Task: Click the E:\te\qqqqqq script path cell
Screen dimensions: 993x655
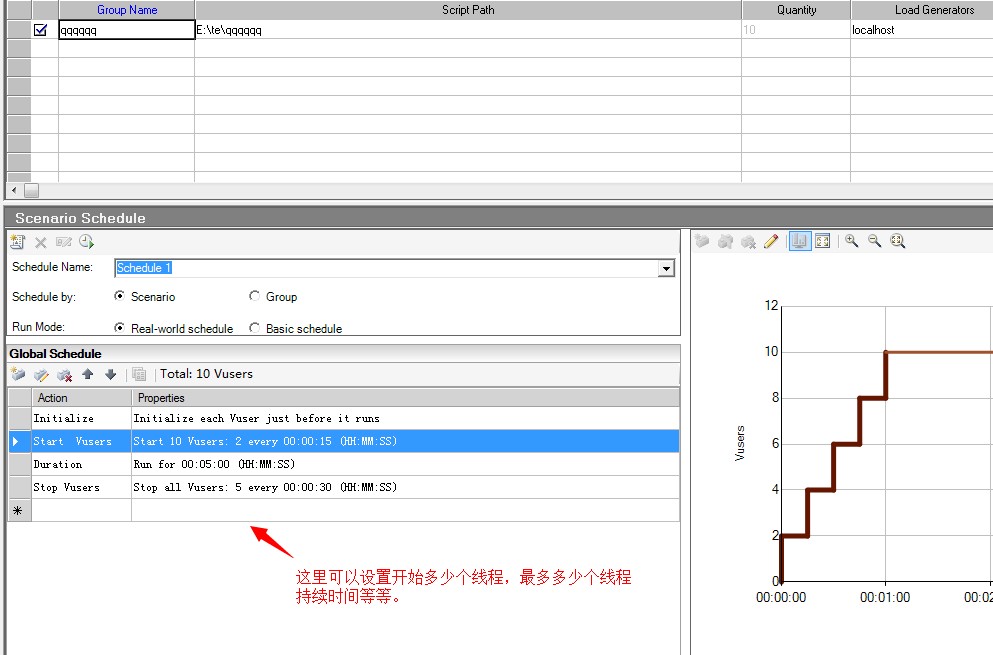Action: (x=468, y=30)
